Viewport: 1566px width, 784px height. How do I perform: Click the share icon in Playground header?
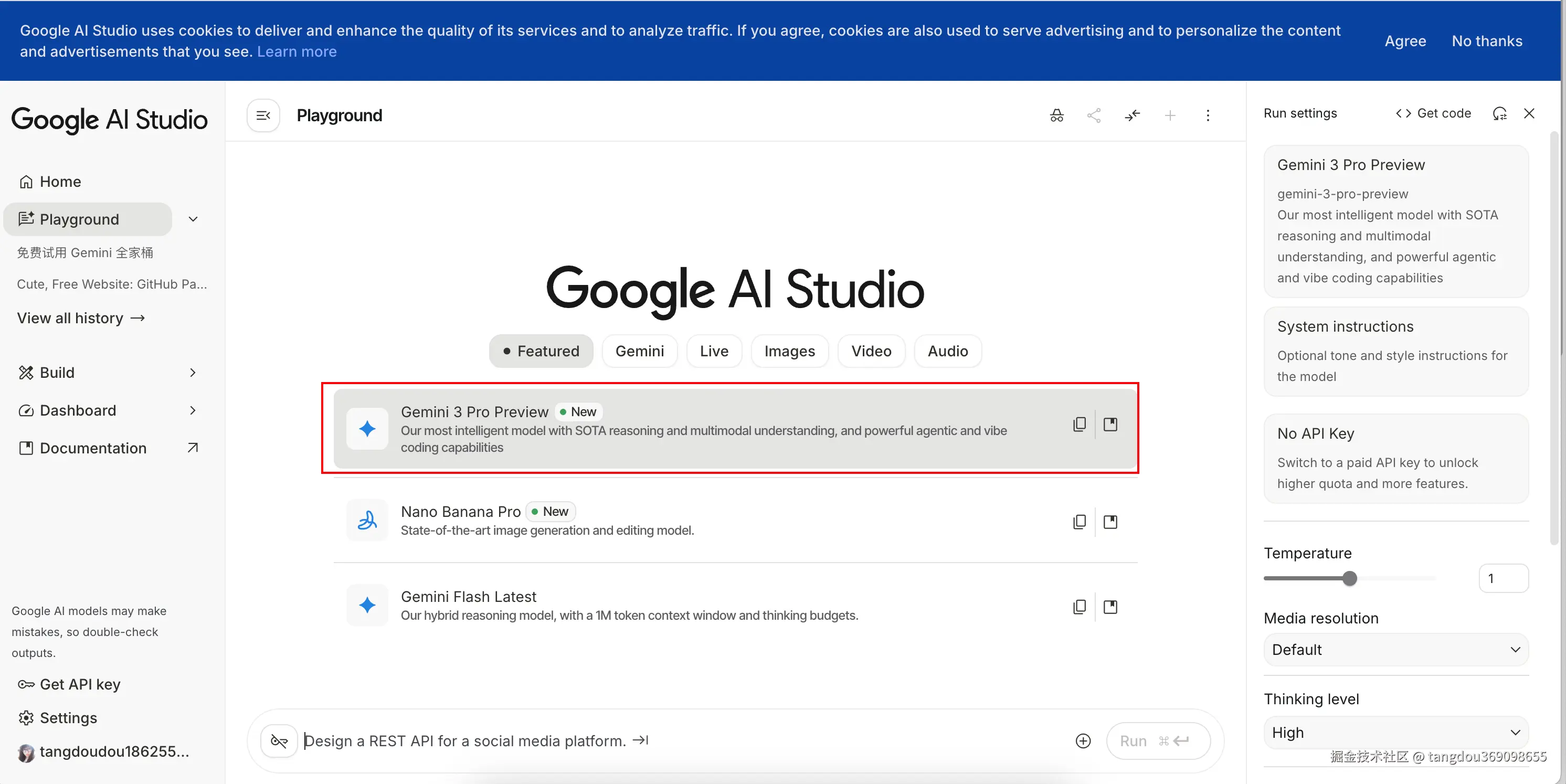1094,115
